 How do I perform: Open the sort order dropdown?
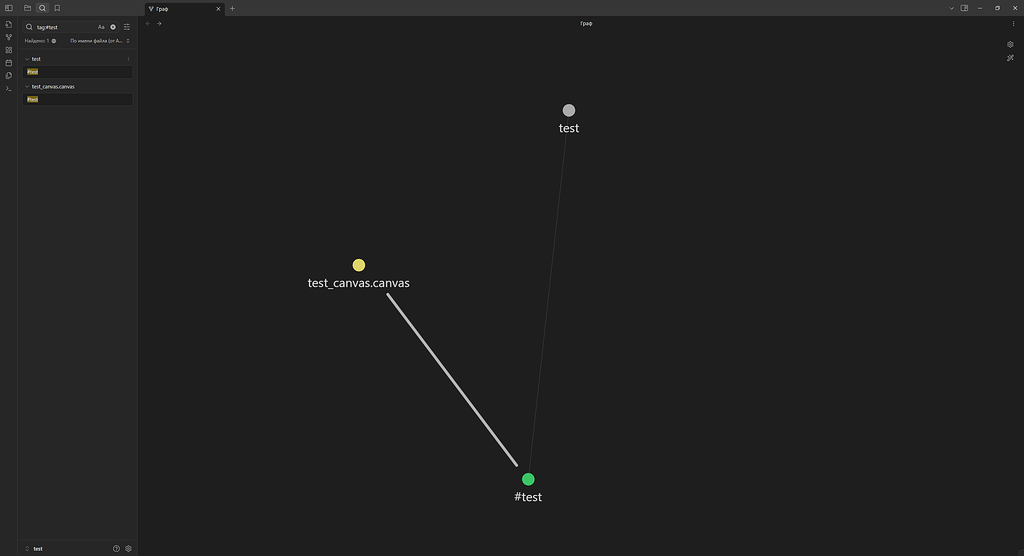99,41
